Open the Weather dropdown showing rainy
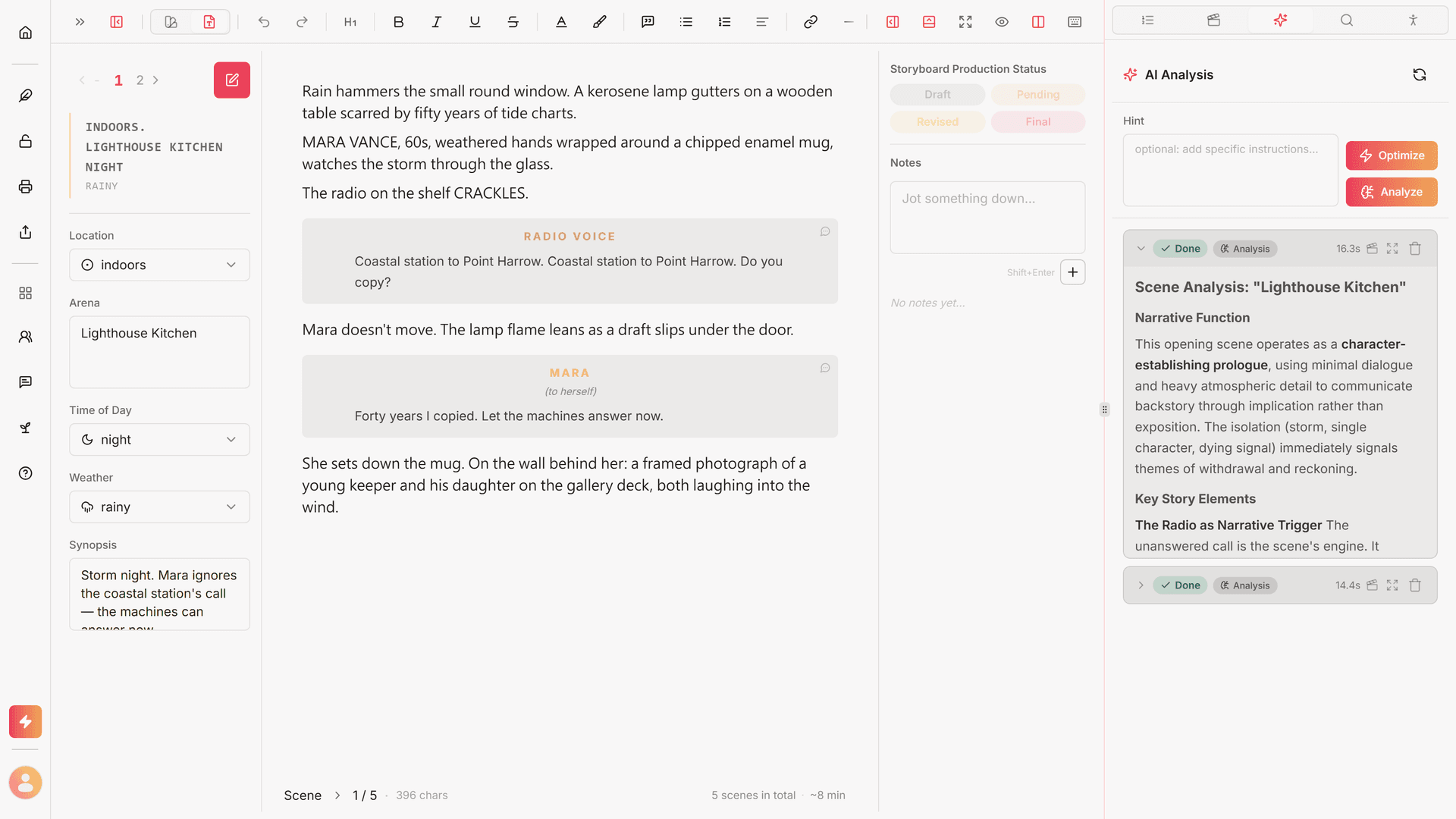The width and height of the screenshot is (1456, 819). [159, 507]
